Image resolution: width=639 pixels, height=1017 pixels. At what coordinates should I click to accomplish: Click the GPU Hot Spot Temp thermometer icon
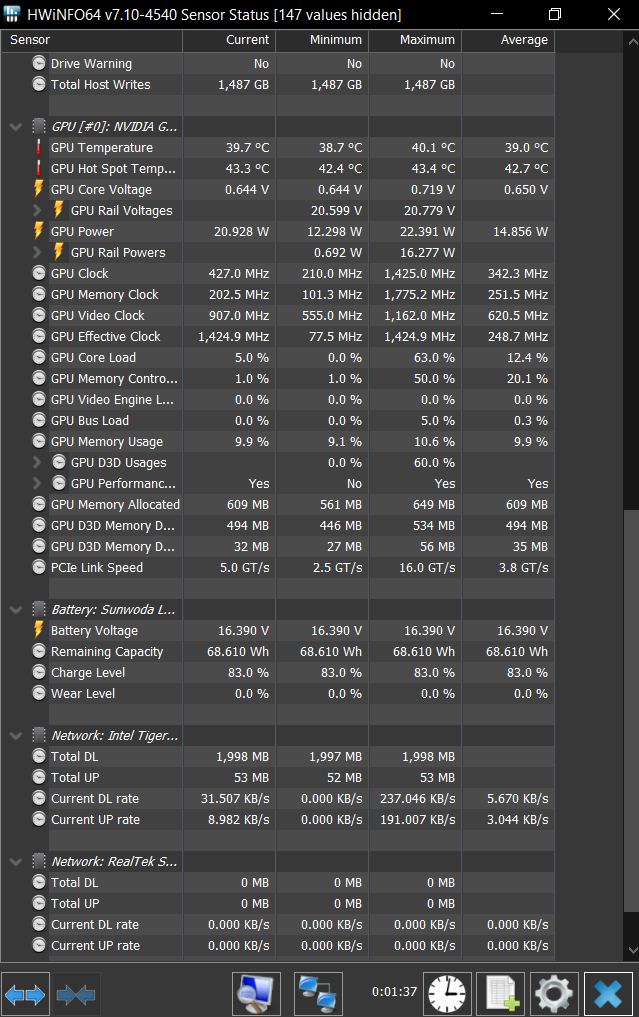39,168
